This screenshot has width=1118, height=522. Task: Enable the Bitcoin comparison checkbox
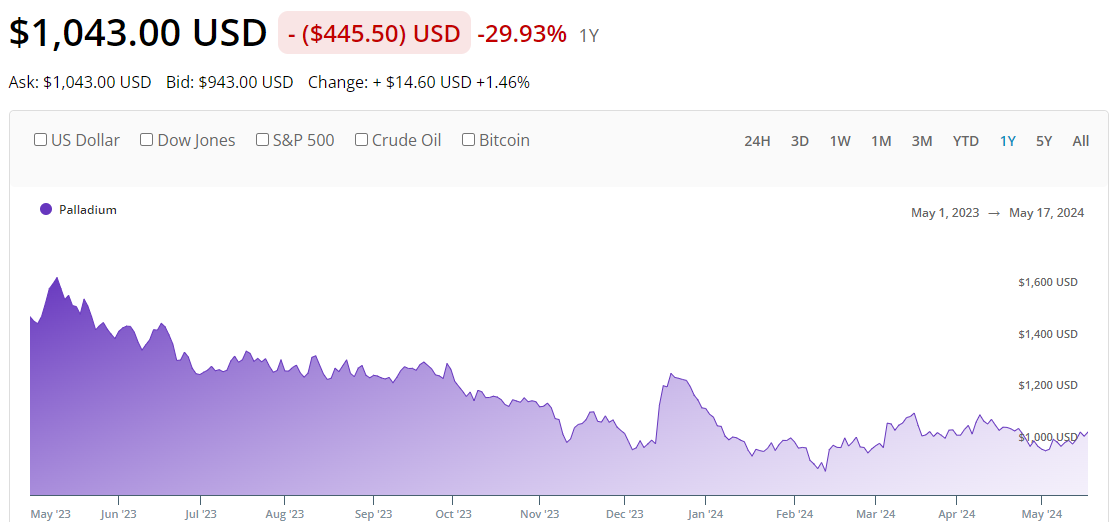(x=468, y=140)
